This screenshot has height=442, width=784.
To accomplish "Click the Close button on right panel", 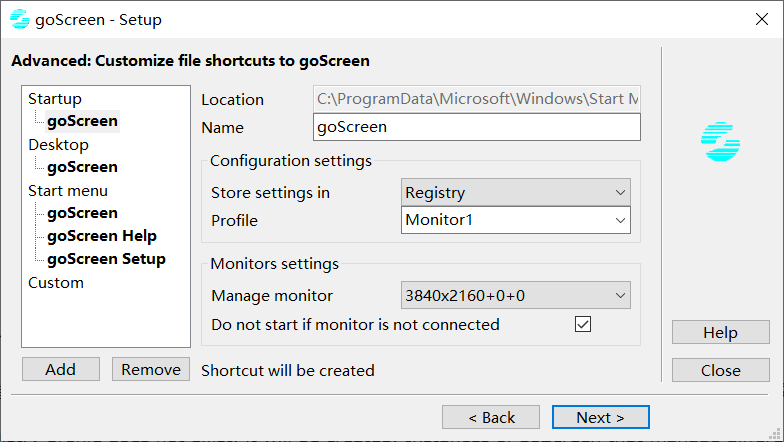I will point(720,370).
